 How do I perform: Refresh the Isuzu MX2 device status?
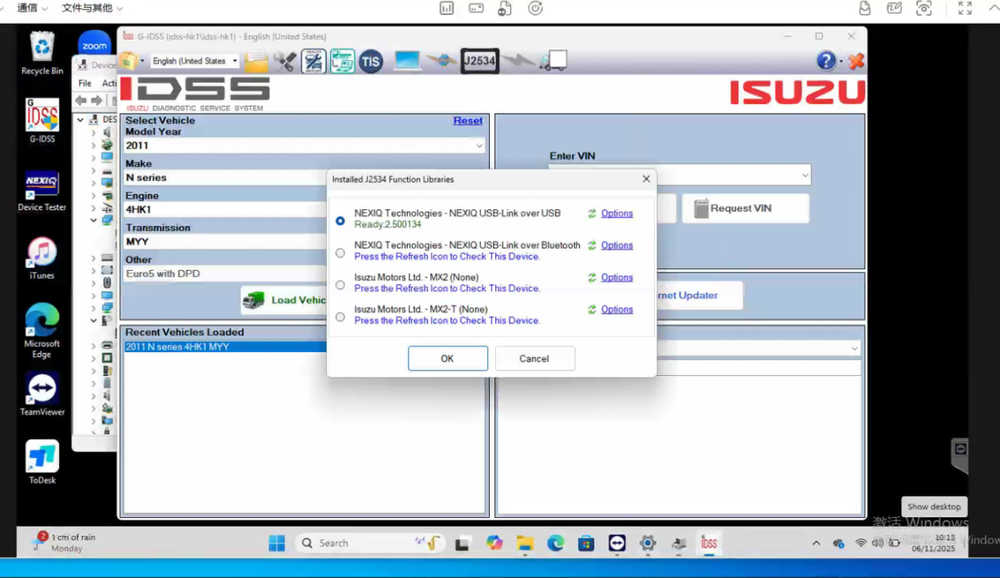(592, 278)
